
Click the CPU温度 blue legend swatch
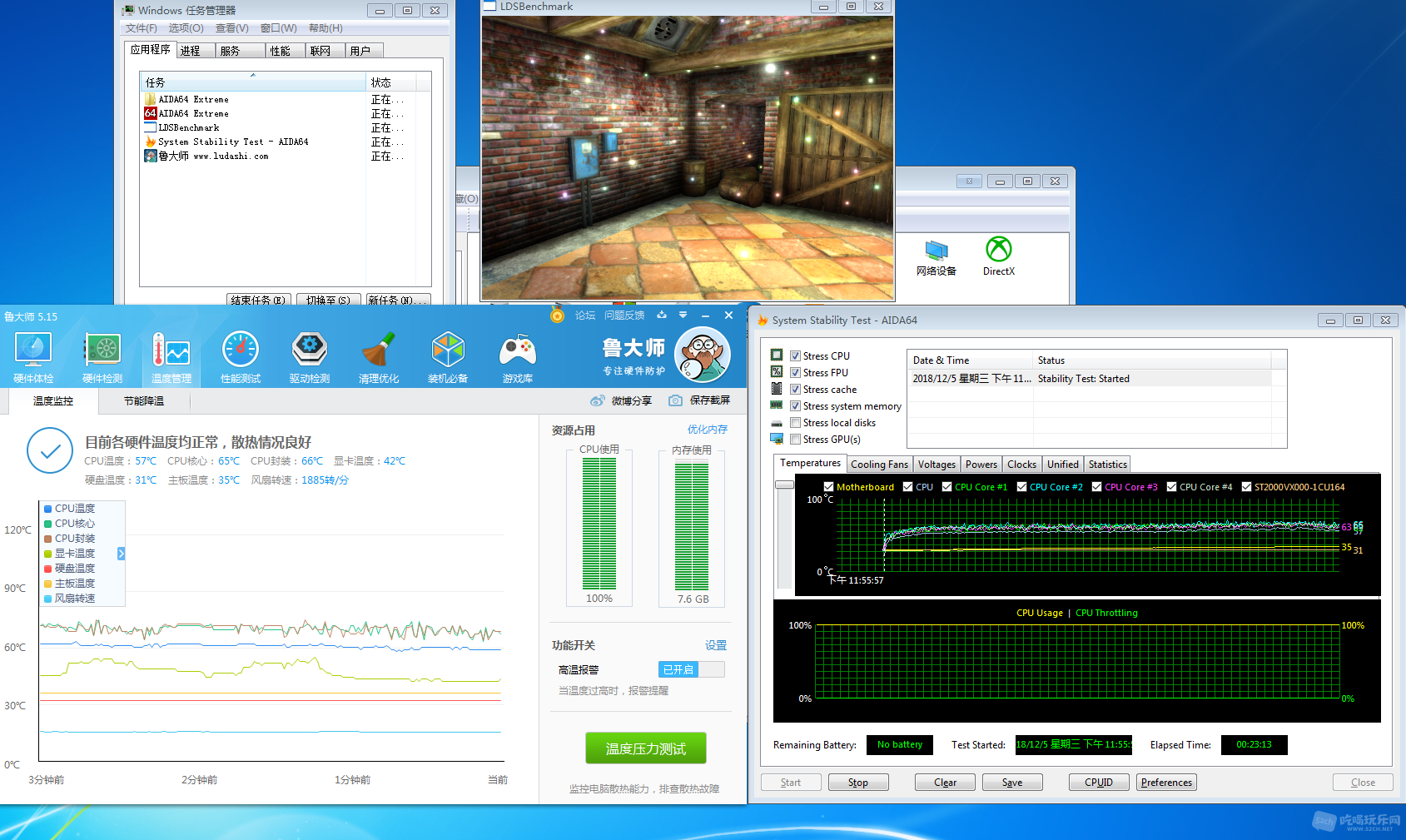point(47,509)
